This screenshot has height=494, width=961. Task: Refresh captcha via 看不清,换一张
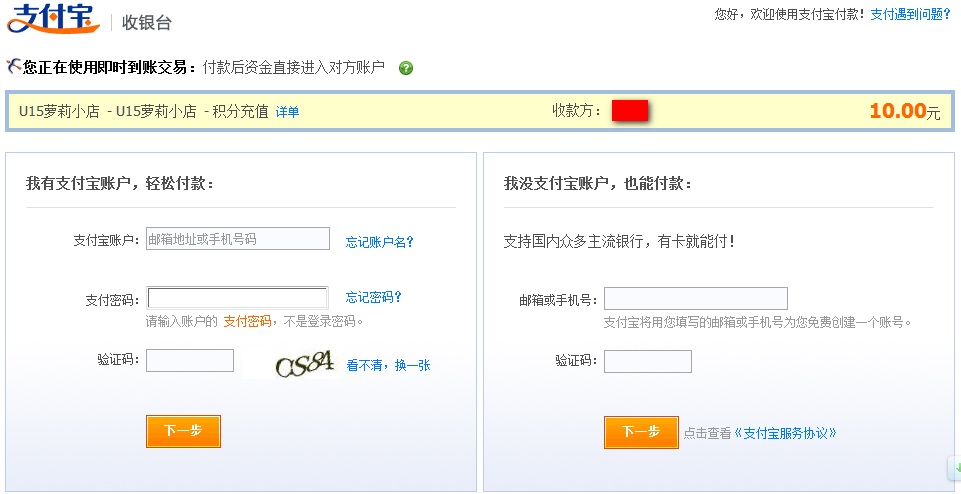pos(388,365)
